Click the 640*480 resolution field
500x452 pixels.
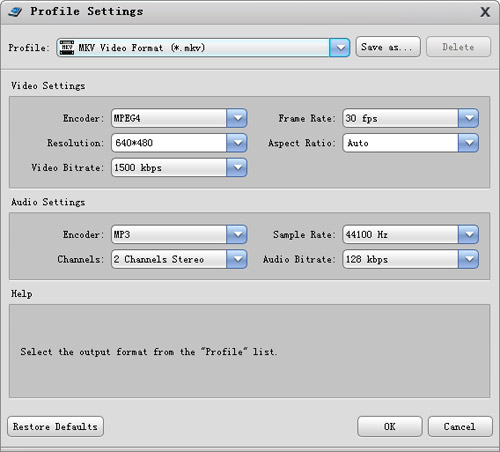pyautogui.click(x=169, y=143)
